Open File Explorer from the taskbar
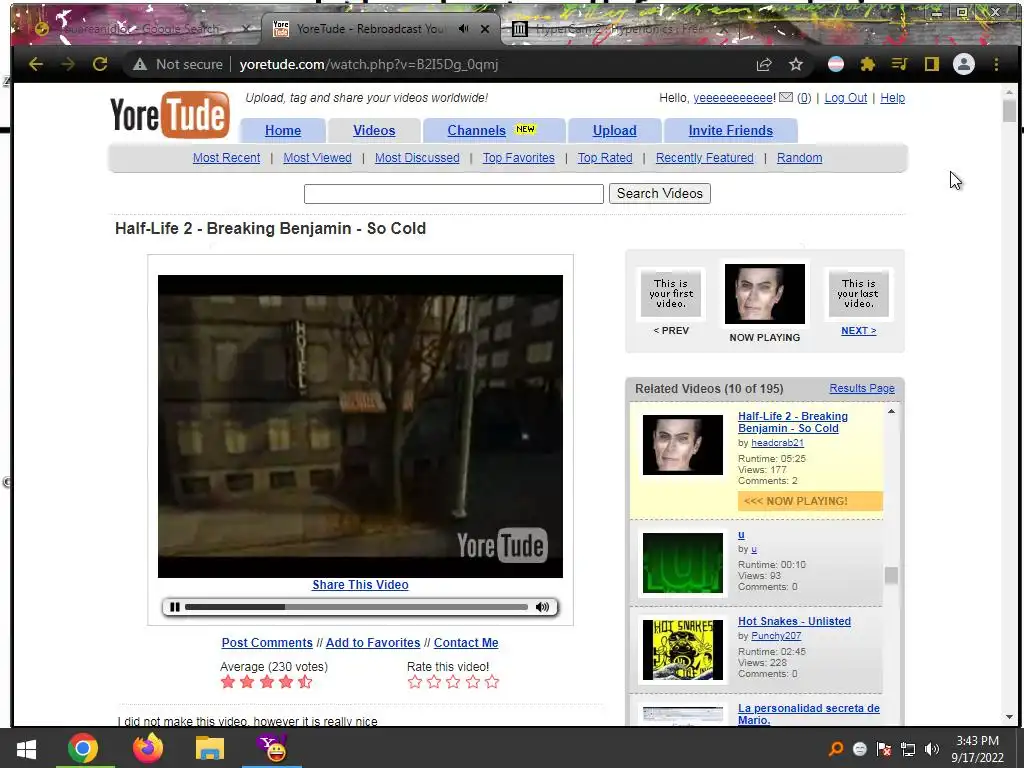 point(210,748)
